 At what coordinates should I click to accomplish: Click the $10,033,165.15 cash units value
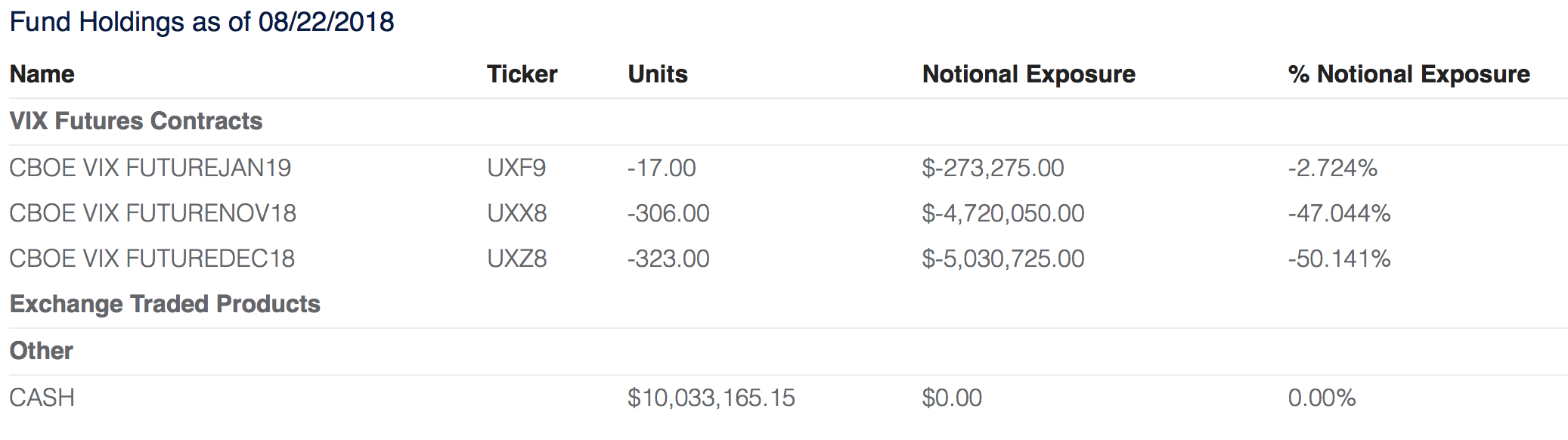coord(711,398)
